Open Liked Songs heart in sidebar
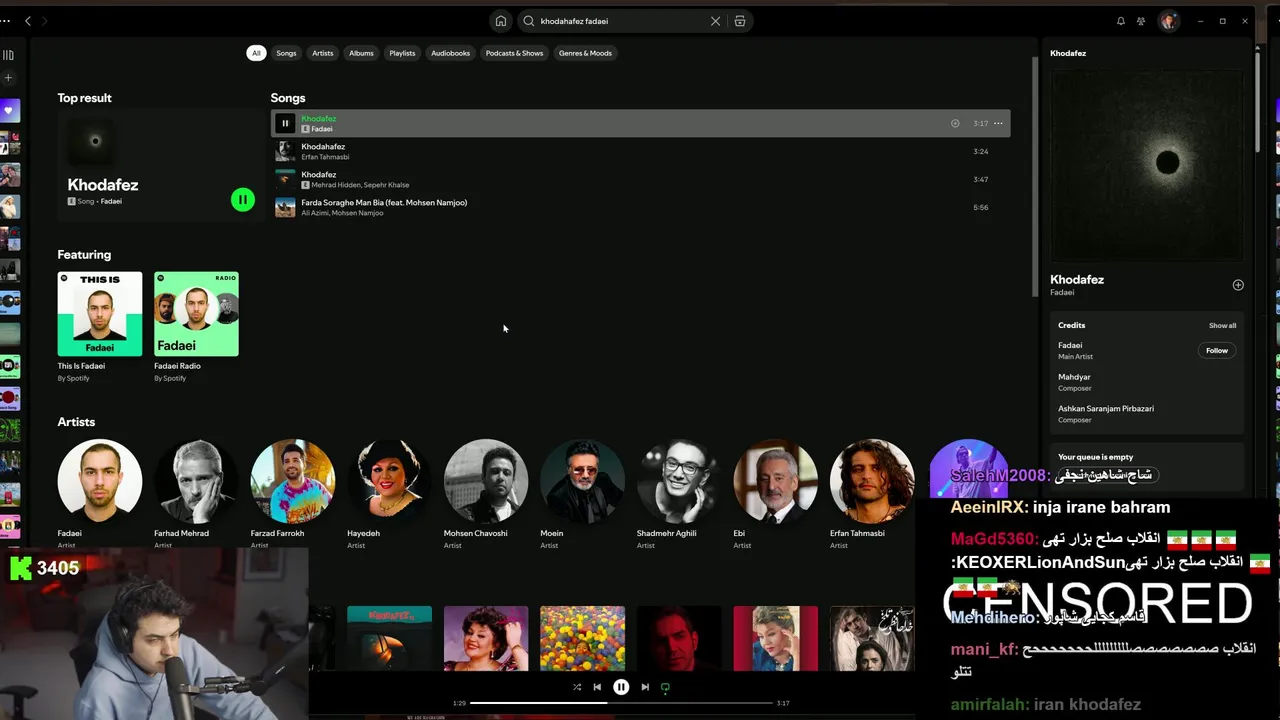1280x720 pixels. [x=9, y=110]
